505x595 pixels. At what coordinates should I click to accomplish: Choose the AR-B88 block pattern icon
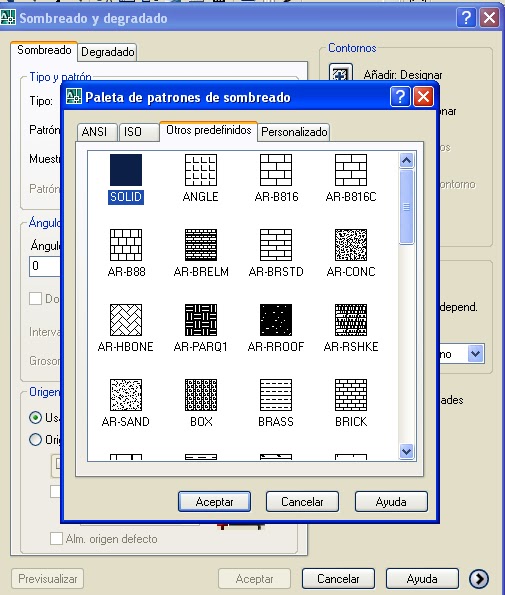[x=126, y=245]
